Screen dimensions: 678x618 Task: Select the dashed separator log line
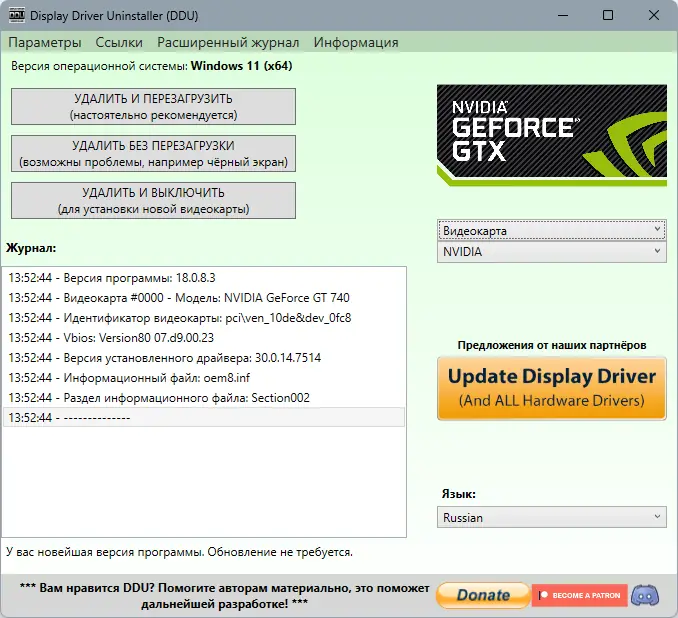pyautogui.click(x=204, y=417)
